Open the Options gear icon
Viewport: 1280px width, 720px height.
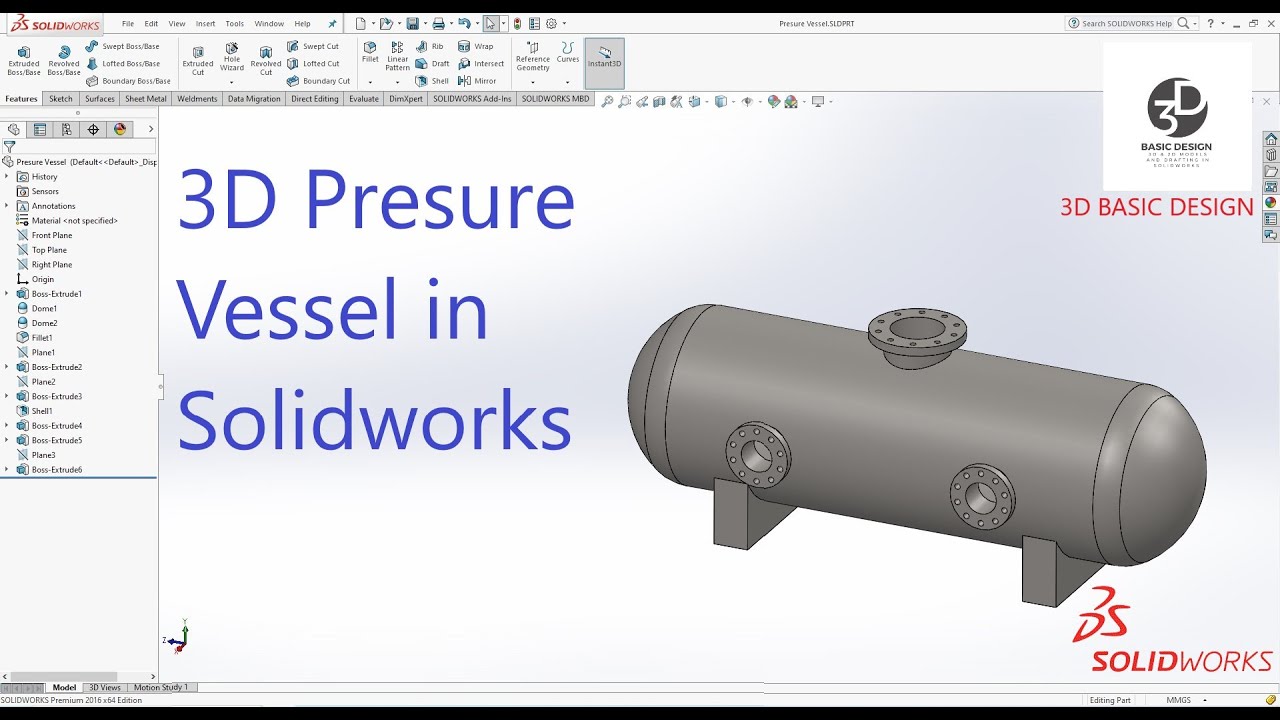coord(551,23)
